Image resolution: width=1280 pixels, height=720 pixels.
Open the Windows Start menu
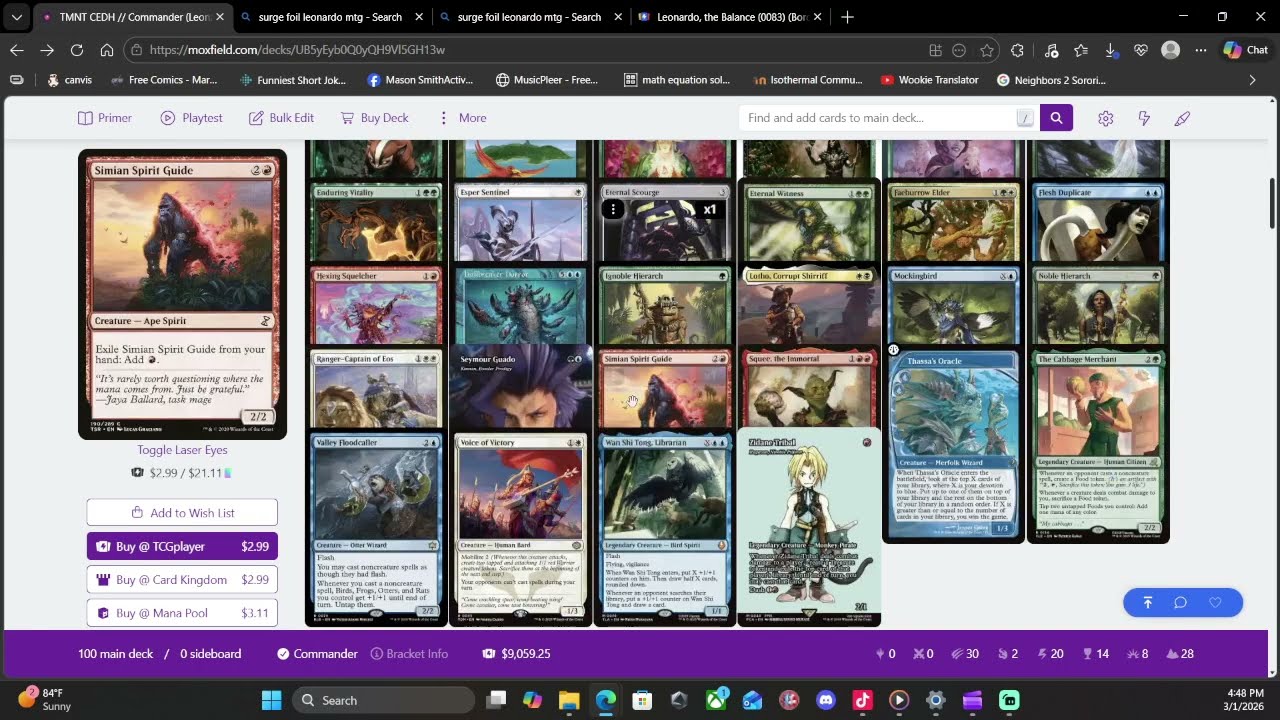[x=272, y=700]
